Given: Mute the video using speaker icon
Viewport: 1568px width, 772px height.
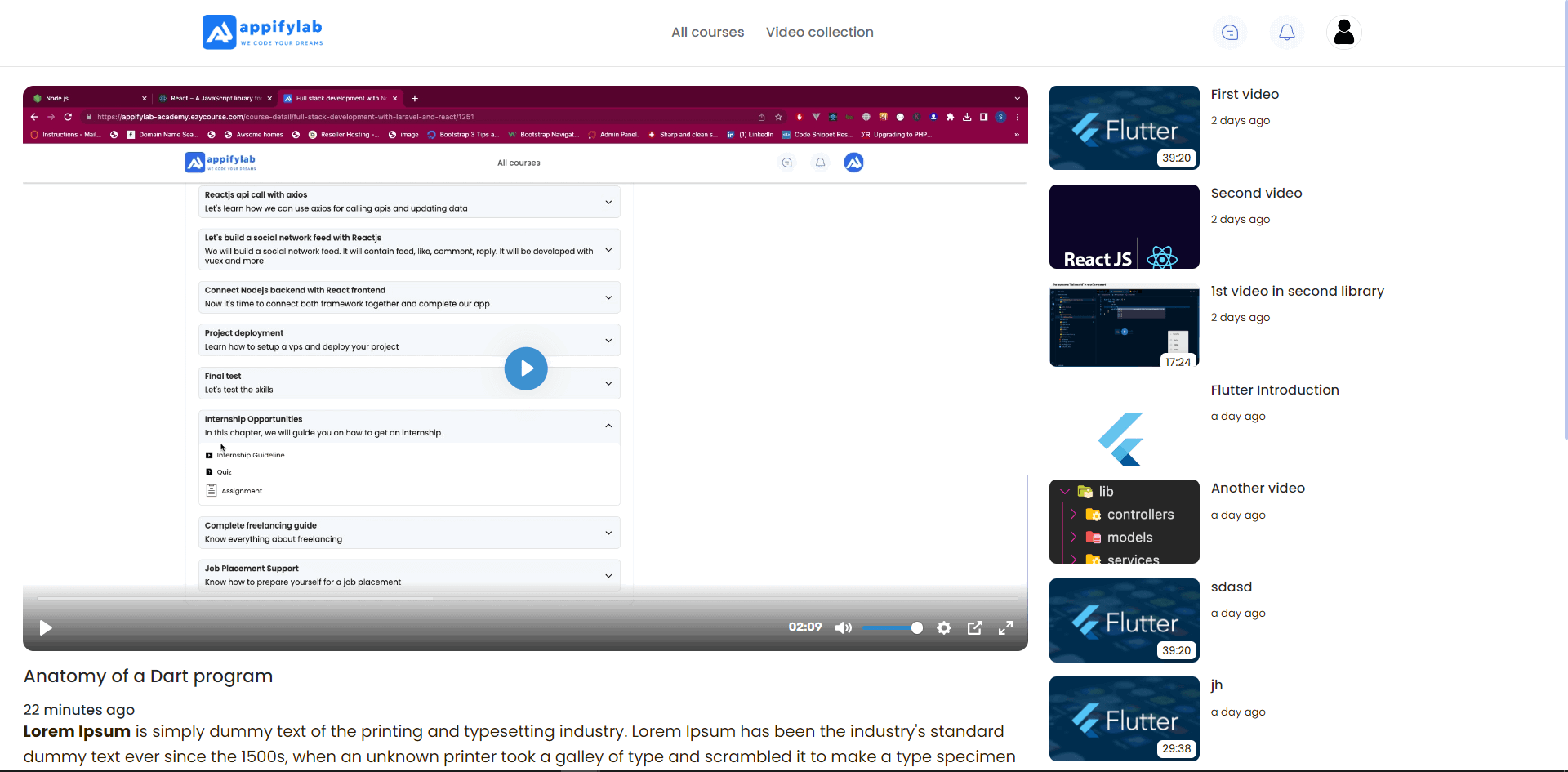Looking at the screenshot, I should (x=843, y=627).
